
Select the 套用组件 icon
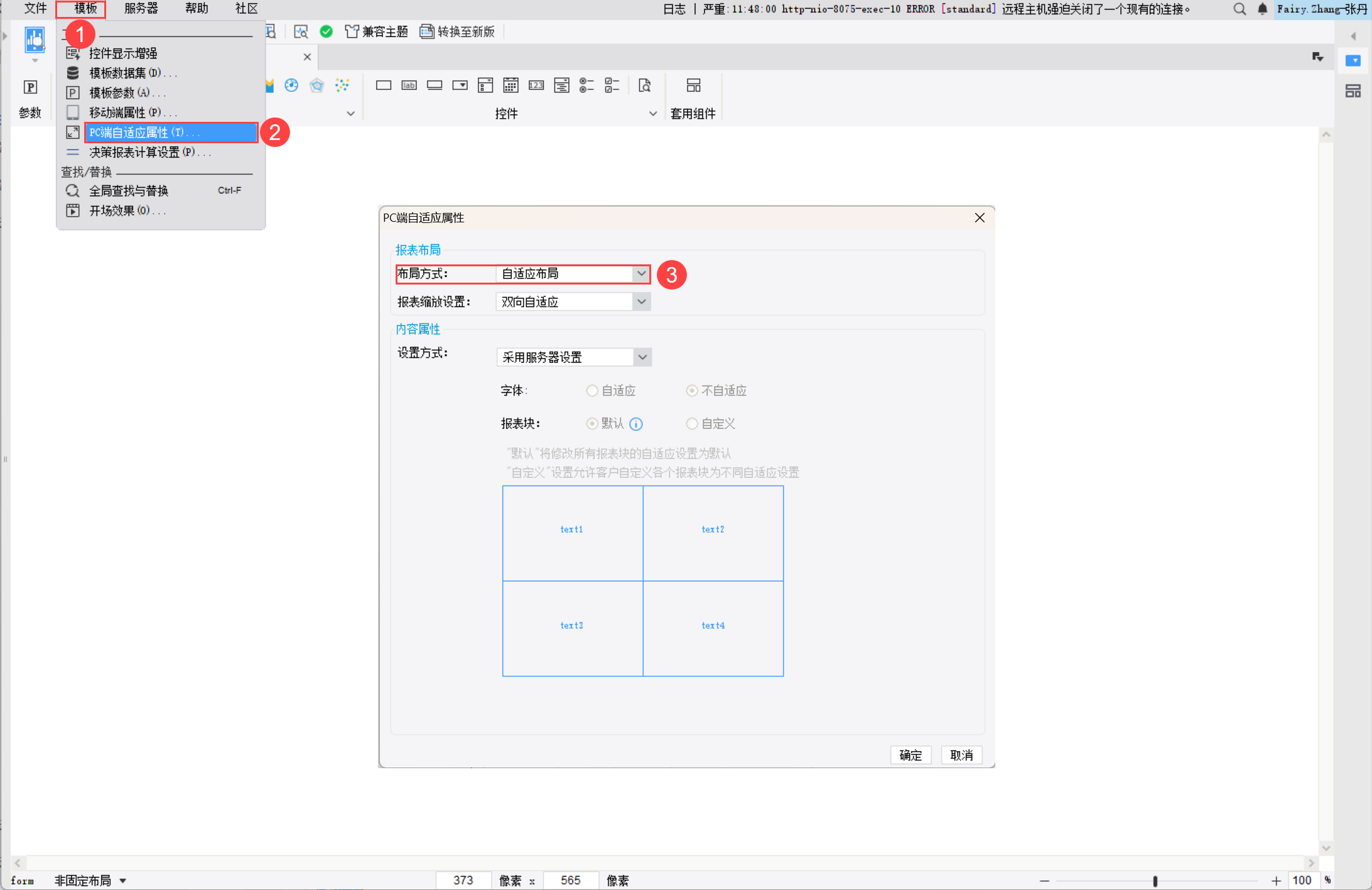click(693, 85)
